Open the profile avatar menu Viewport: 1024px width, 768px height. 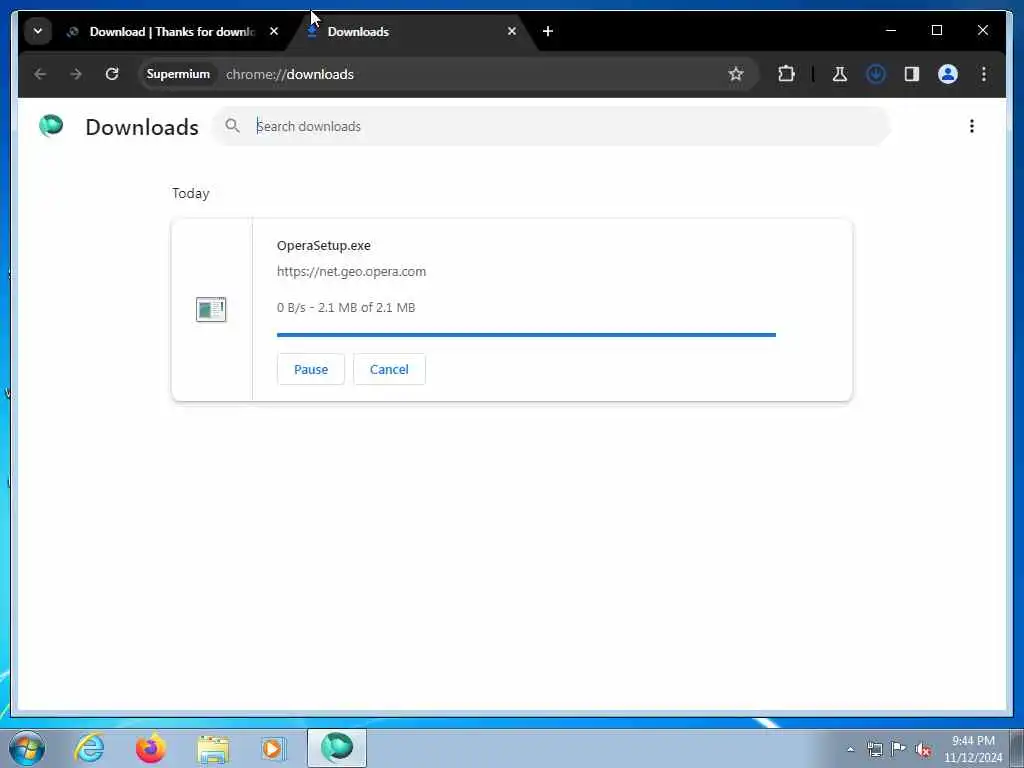[x=948, y=74]
